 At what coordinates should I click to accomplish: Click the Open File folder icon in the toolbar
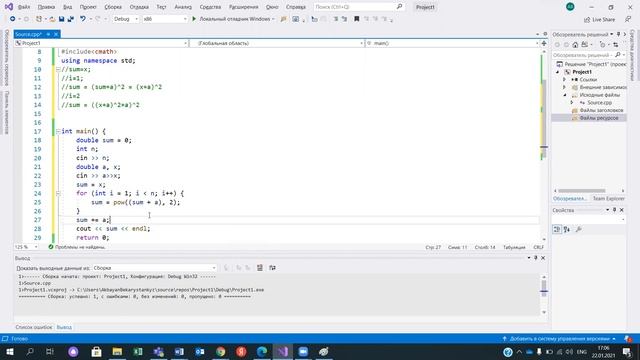click(x=52, y=19)
